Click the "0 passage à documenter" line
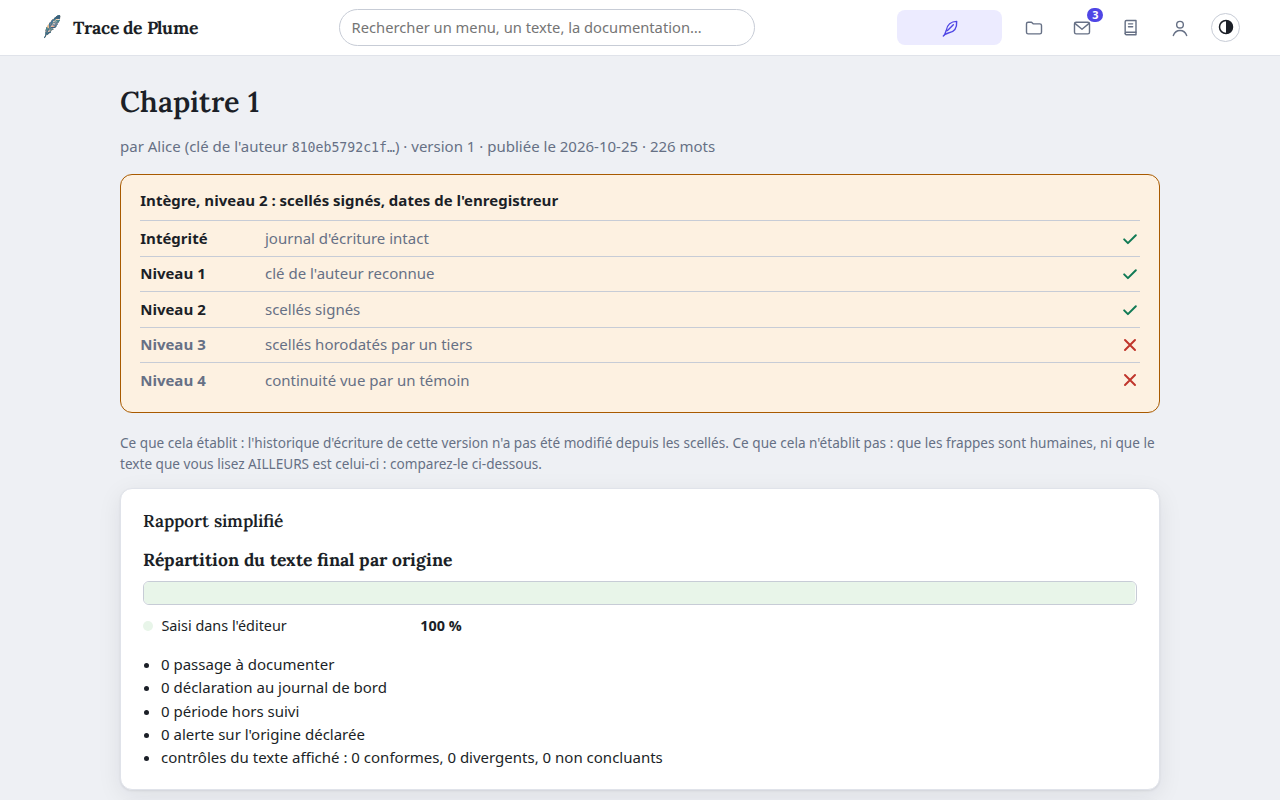The height and width of the screenshot is (800, 1280). 248,665
